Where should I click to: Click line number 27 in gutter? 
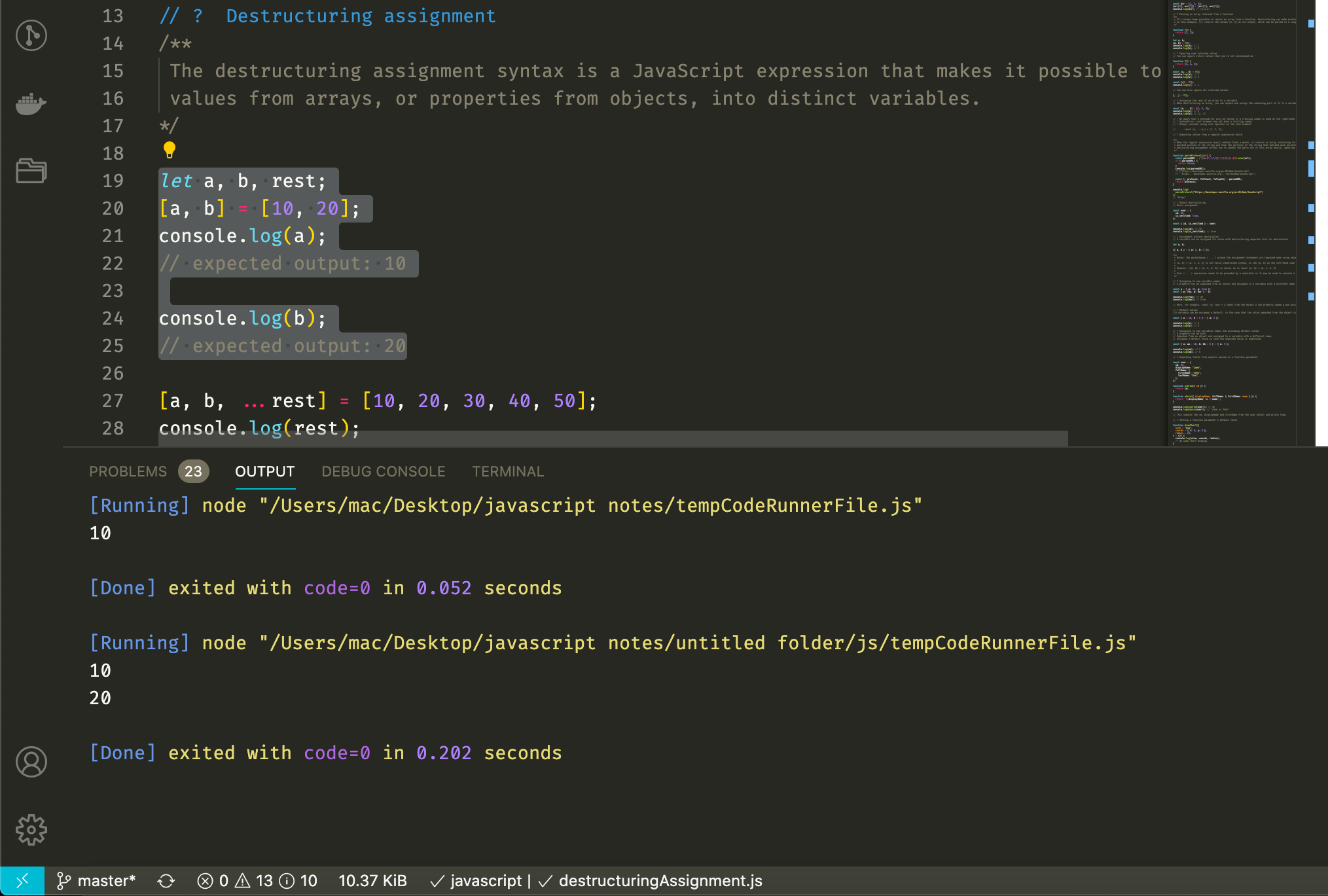click(x=113, y=401)
